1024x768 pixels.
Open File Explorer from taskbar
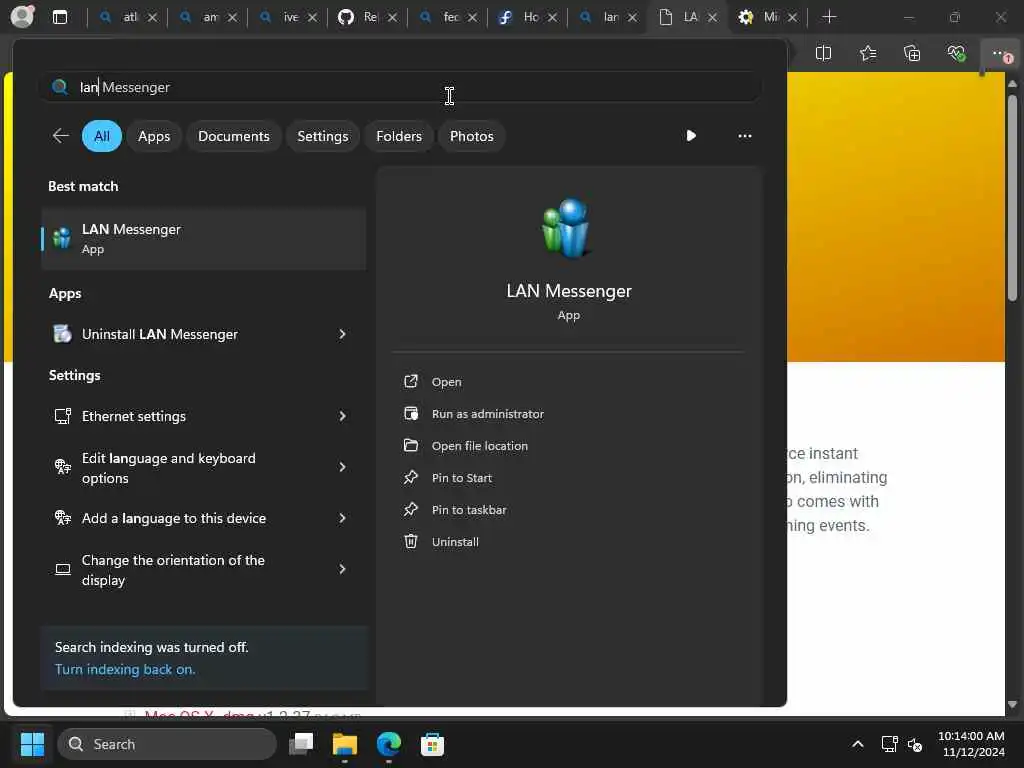[x=345, y=744]
